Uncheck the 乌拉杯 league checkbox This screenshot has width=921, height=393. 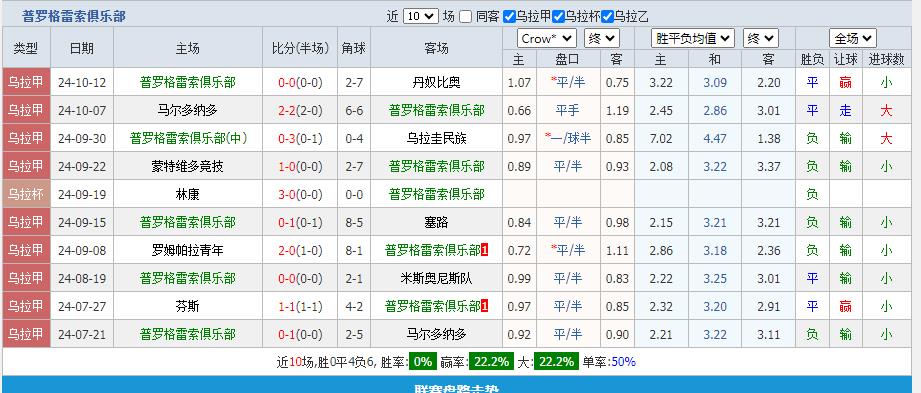(558, 16)
